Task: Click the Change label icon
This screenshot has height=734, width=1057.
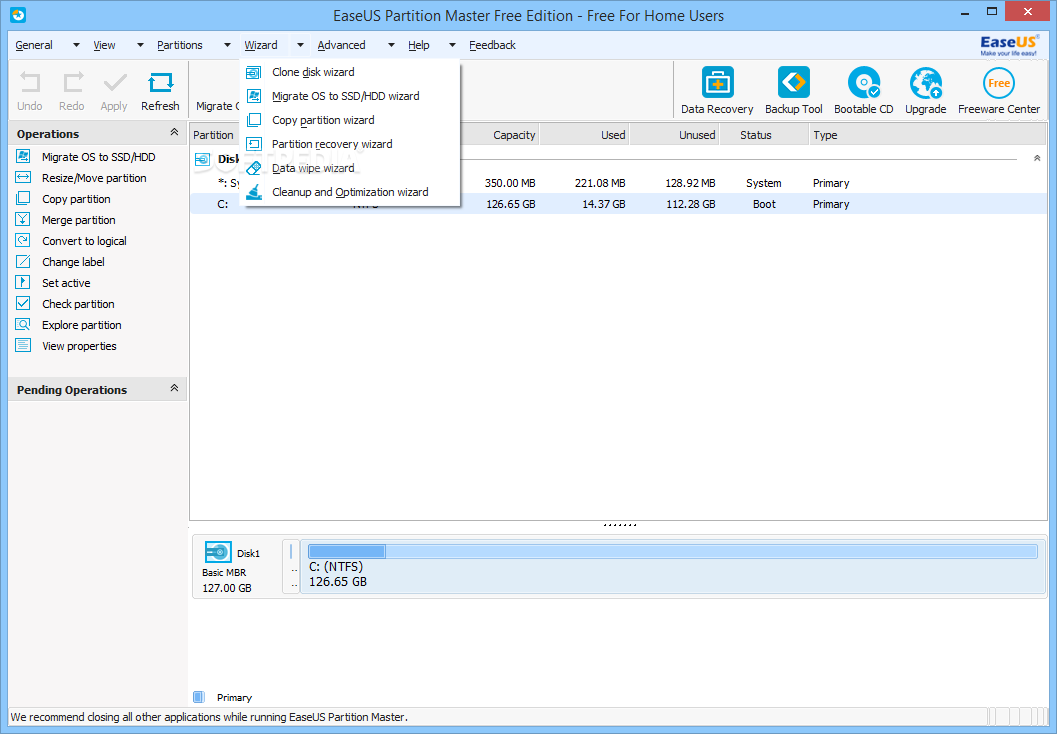Action: tap(23, 261)
